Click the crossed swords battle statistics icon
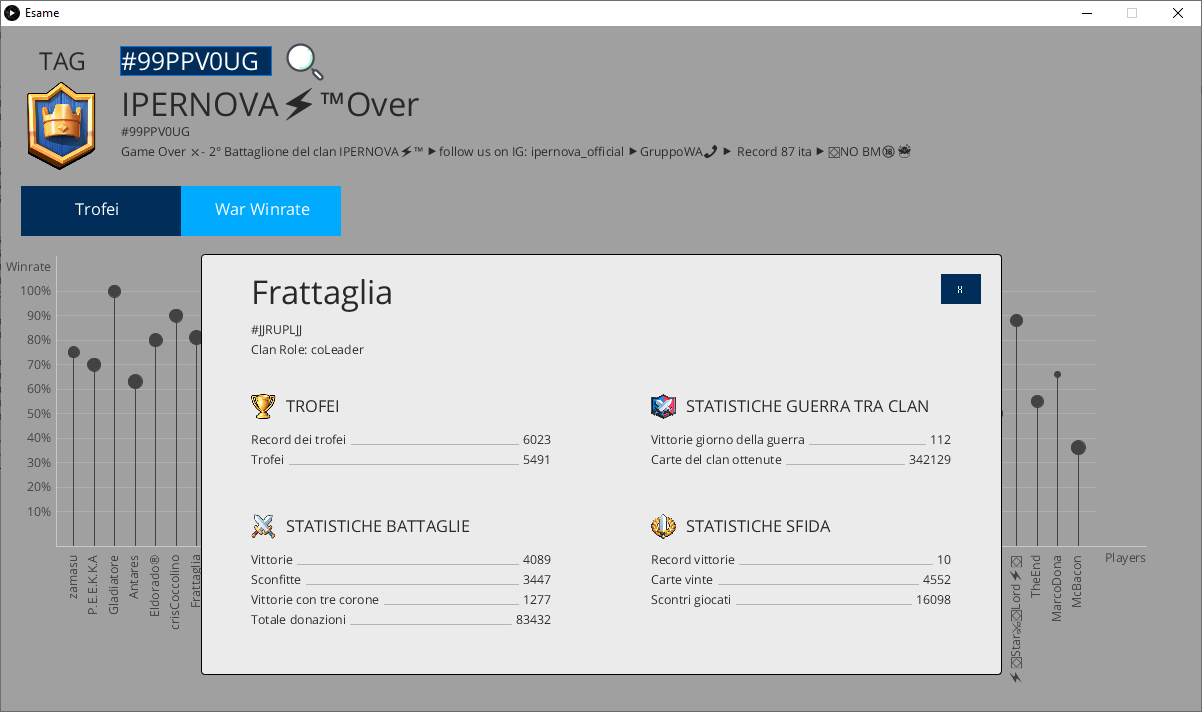 point(263,526)
